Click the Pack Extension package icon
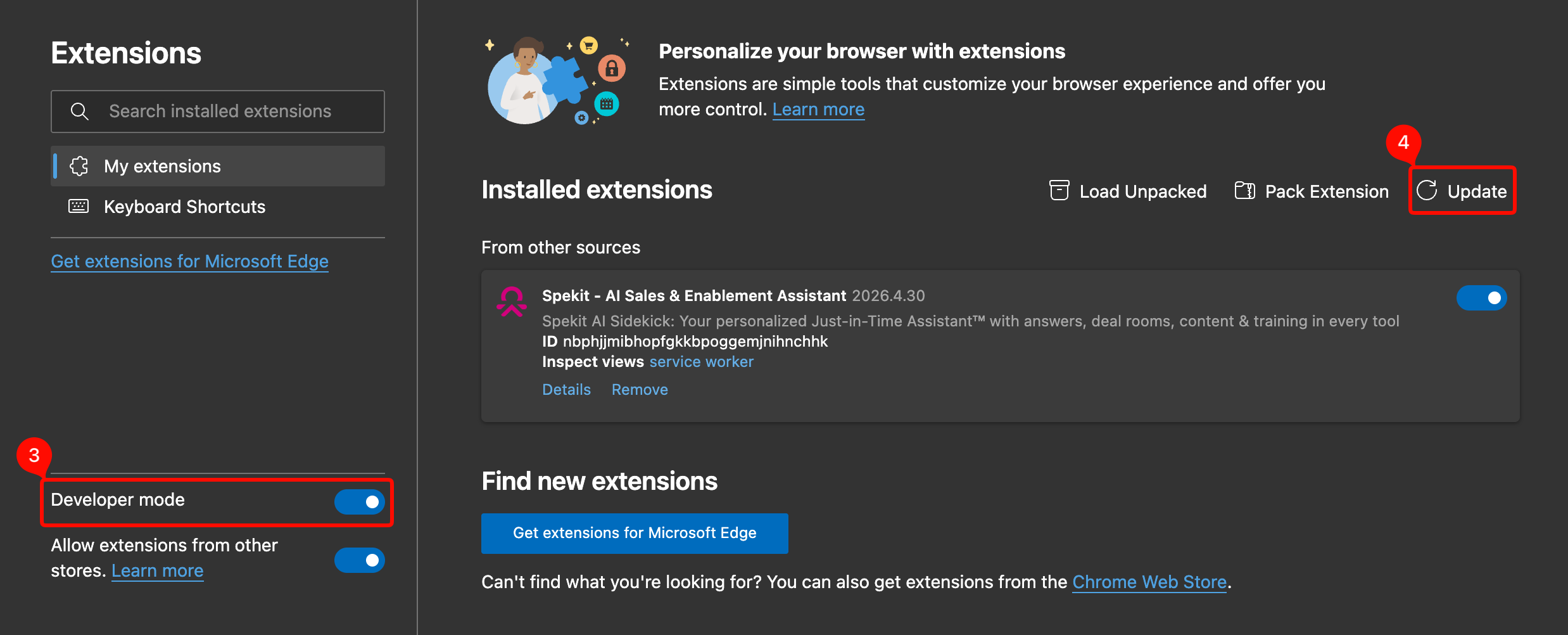Image resolution: width=1568 pixels, height=635 pixels. [x=1244, y=191]
